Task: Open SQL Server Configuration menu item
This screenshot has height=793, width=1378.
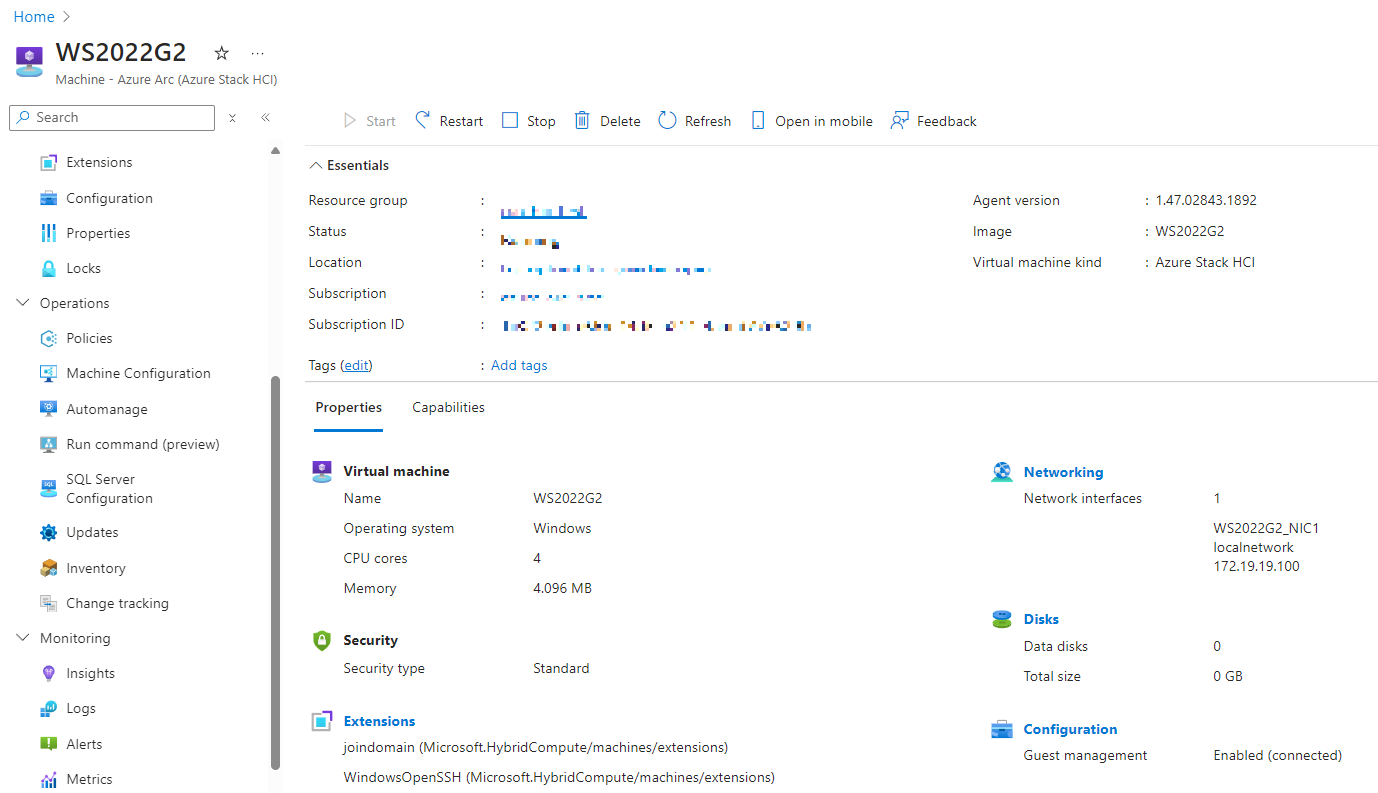Action: pos(109,489)
